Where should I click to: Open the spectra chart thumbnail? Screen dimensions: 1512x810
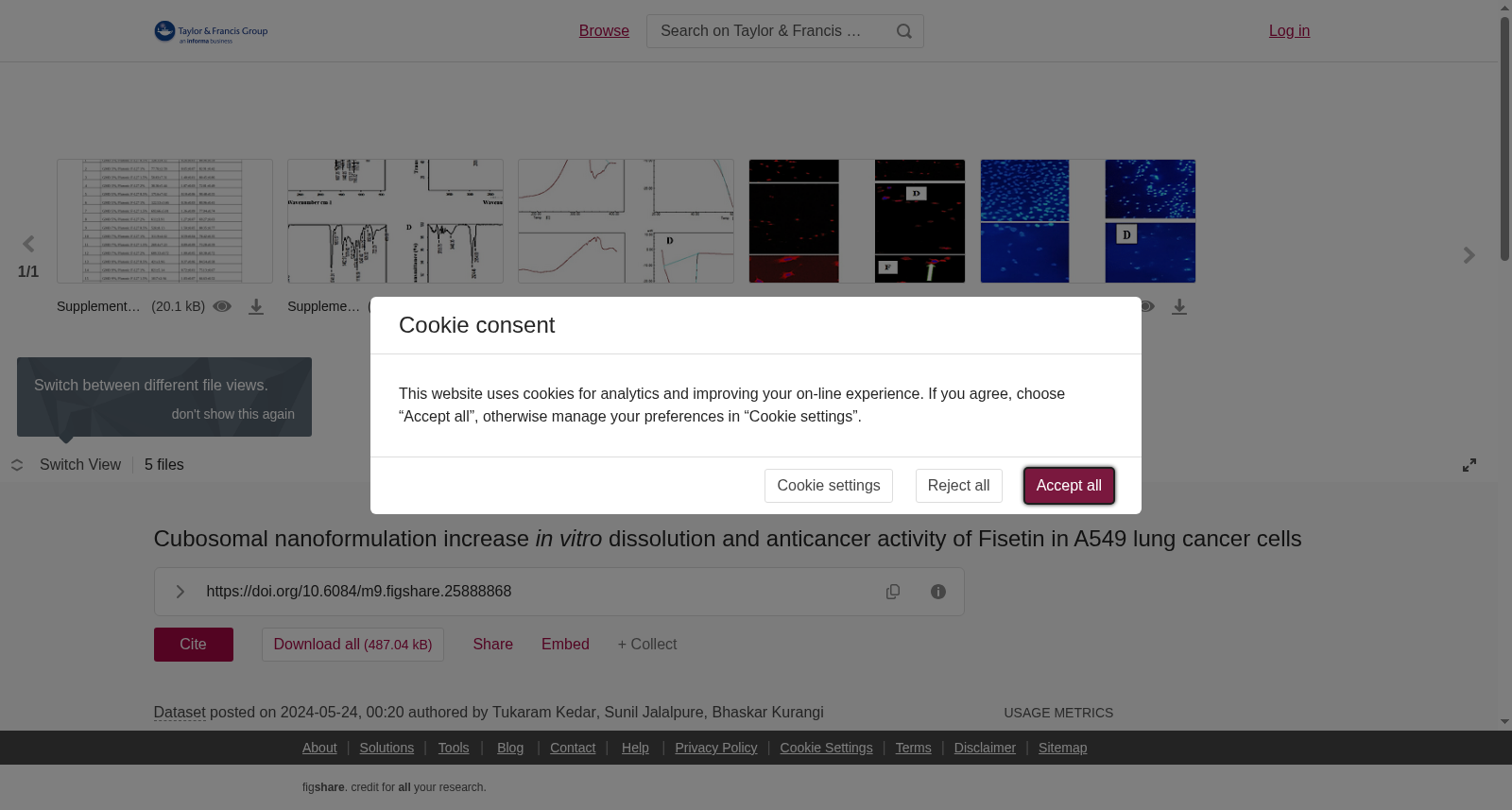point(395,221)
